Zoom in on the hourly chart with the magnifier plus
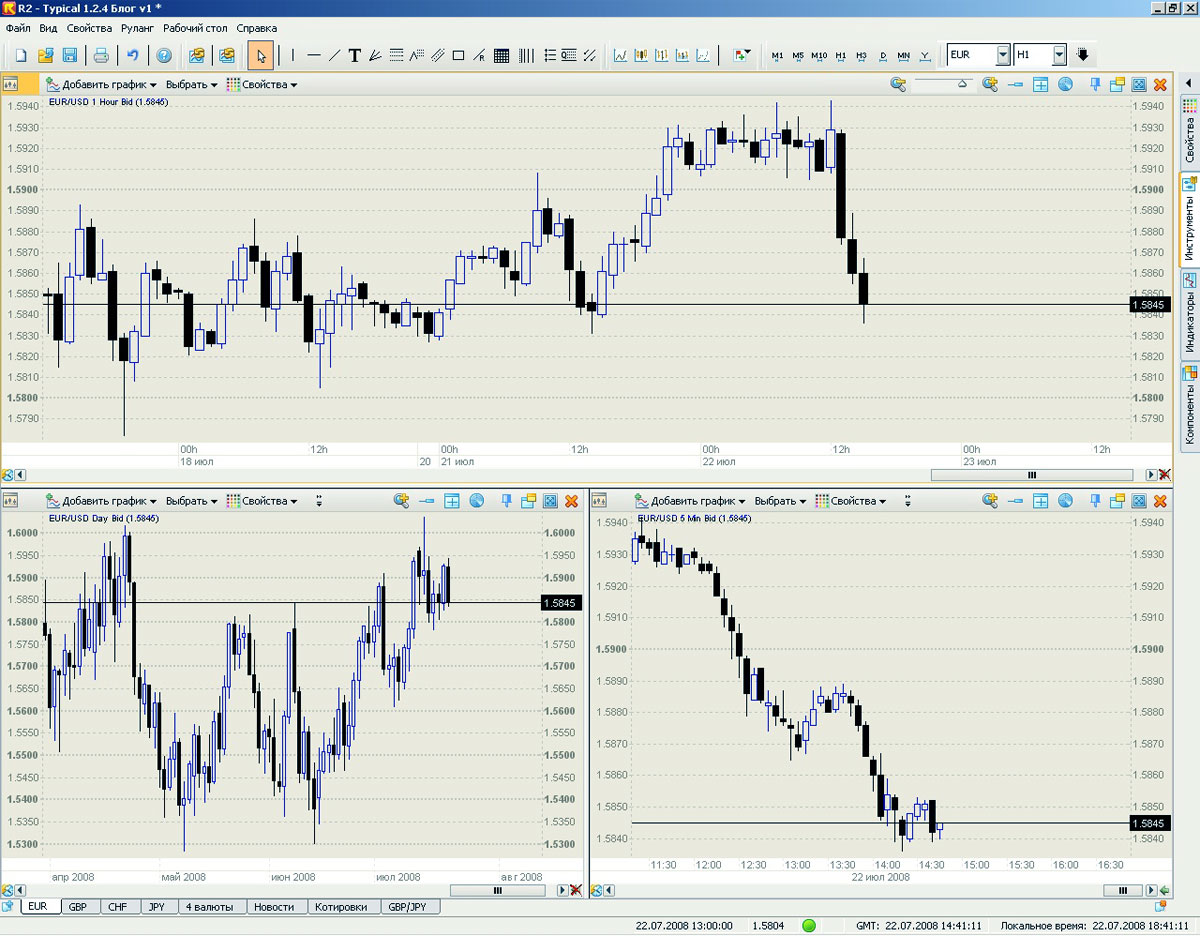Screen dimensions: 1200x936 click(x=990, y=85)
